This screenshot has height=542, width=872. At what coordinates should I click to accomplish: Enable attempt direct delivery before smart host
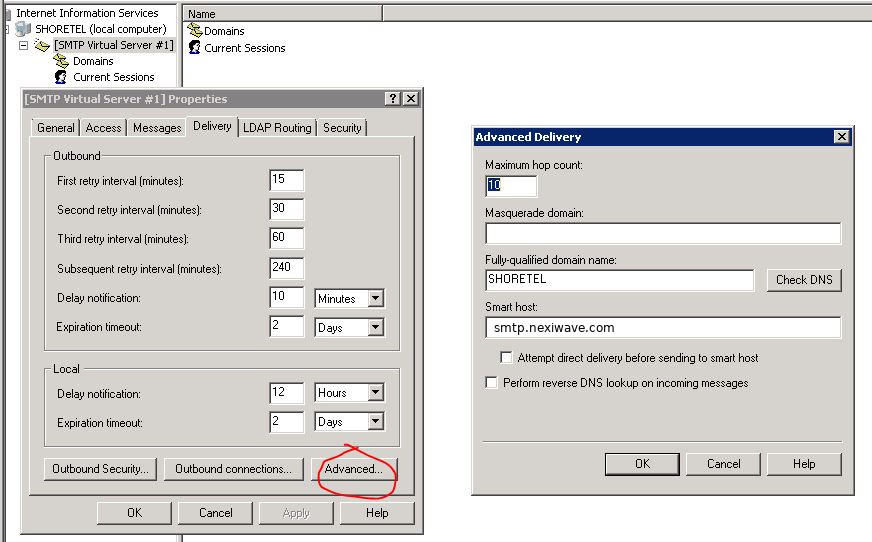click(x=507, y=357)
